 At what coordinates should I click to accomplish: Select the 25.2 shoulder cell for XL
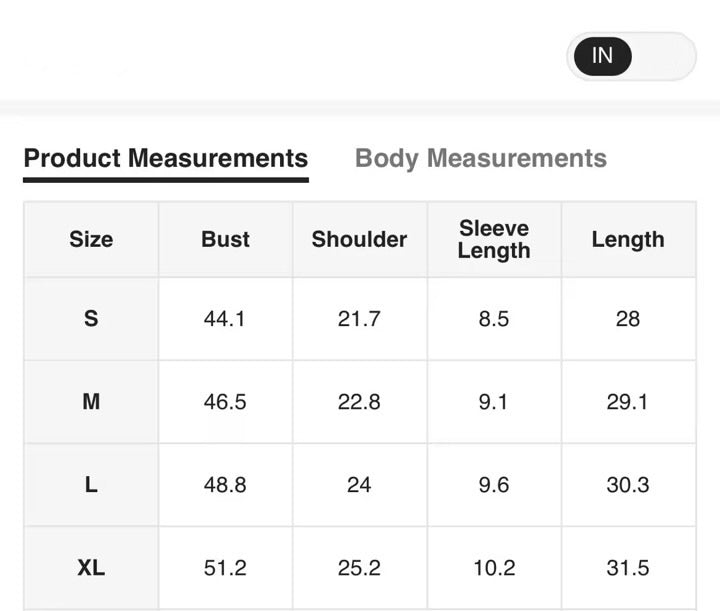[359, 568]
